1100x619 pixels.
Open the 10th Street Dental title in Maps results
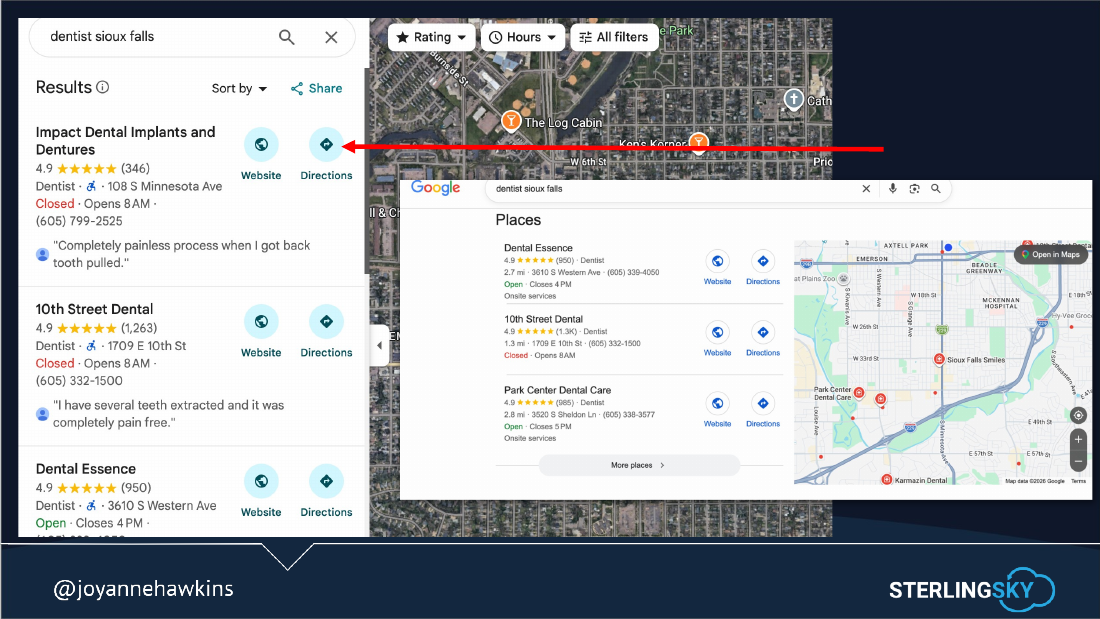[x=94, y=309]
